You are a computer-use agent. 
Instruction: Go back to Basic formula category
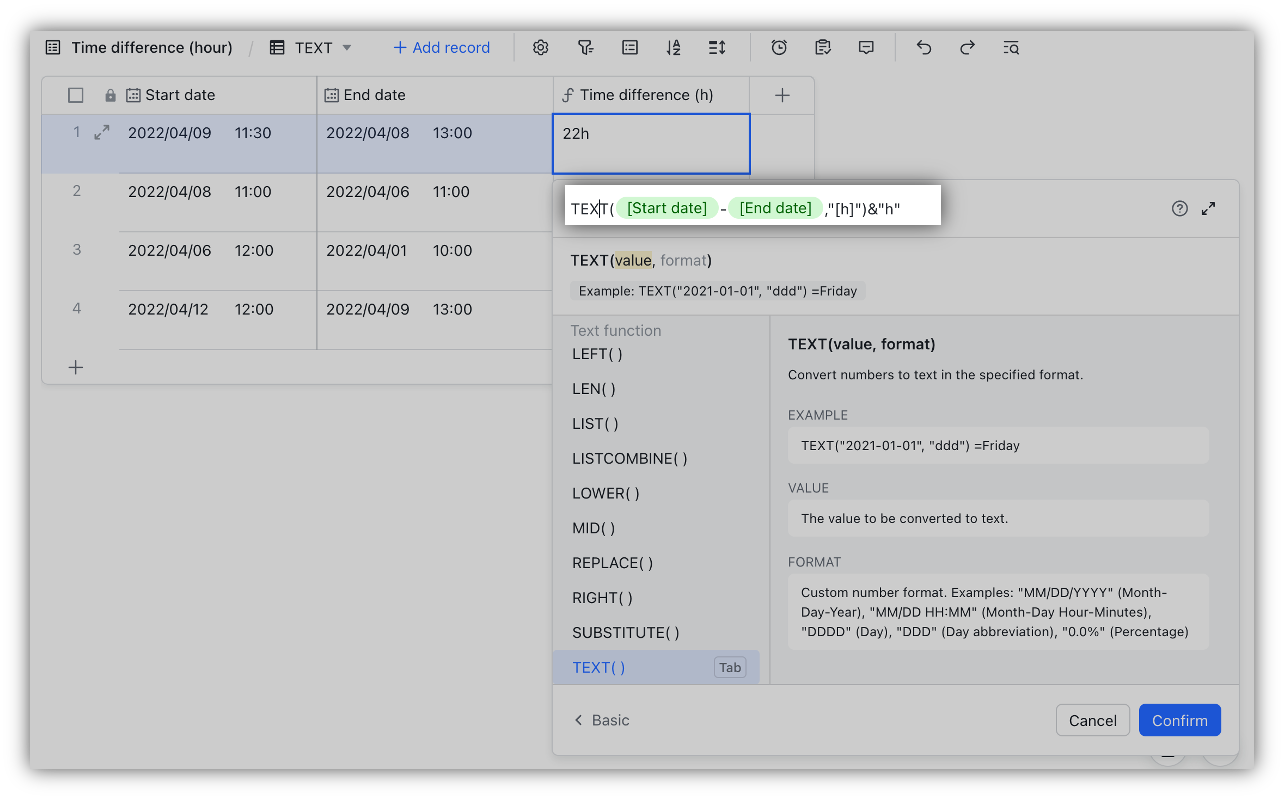(x=601, y=720)
